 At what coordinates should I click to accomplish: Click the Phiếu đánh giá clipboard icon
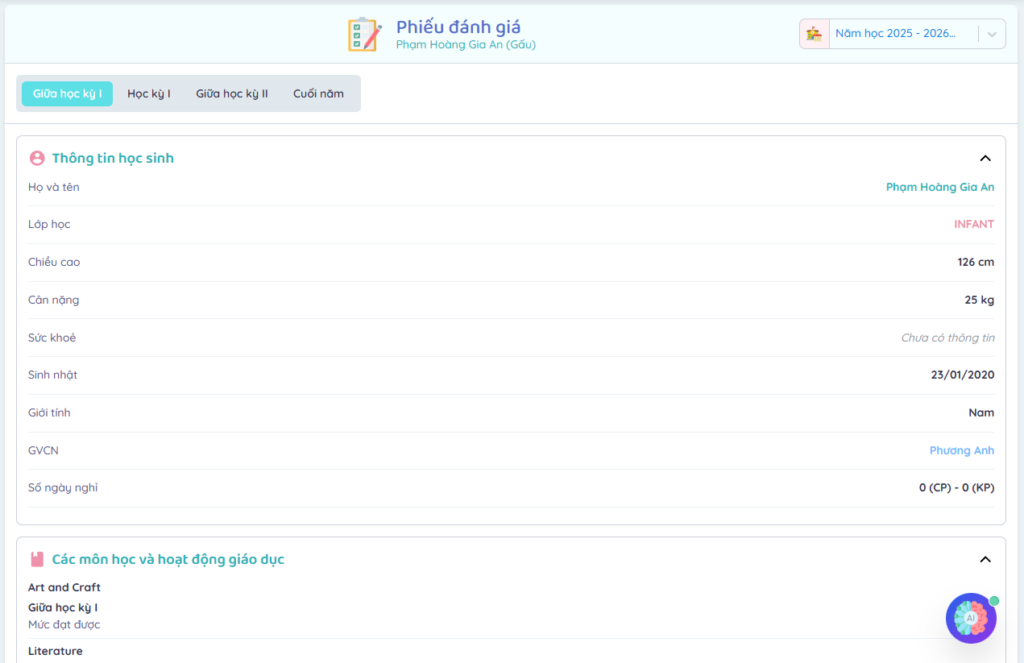[x=364, y=34]
